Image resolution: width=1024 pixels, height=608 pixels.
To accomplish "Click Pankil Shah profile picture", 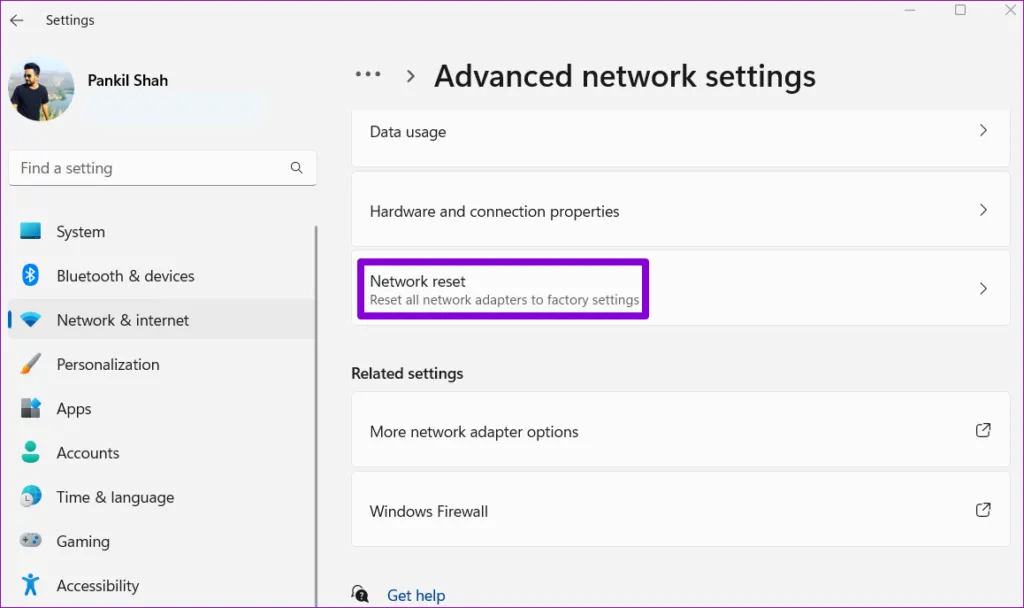I will click(x=41, y=89).
